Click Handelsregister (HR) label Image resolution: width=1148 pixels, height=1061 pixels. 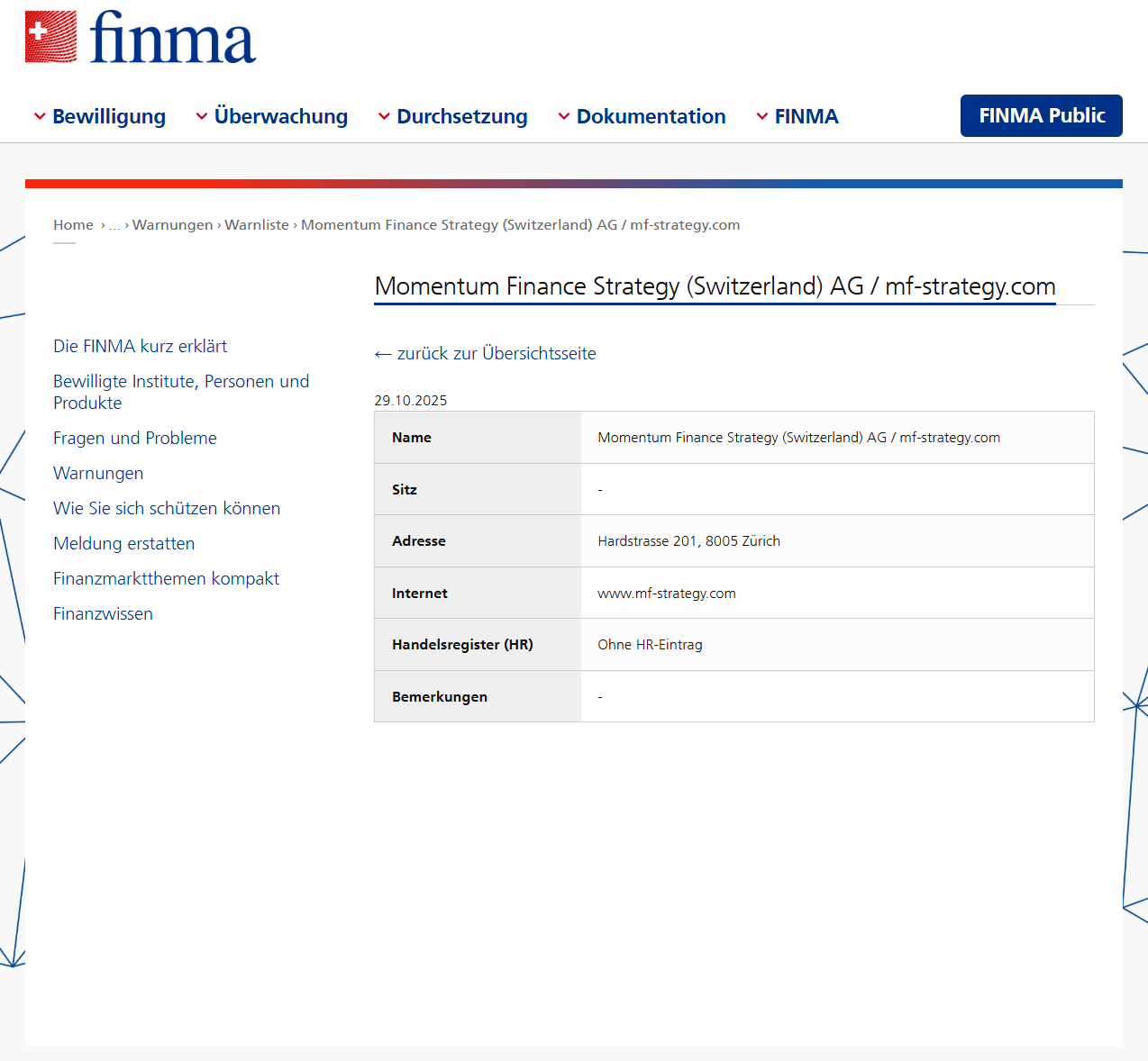pos(462,645)
